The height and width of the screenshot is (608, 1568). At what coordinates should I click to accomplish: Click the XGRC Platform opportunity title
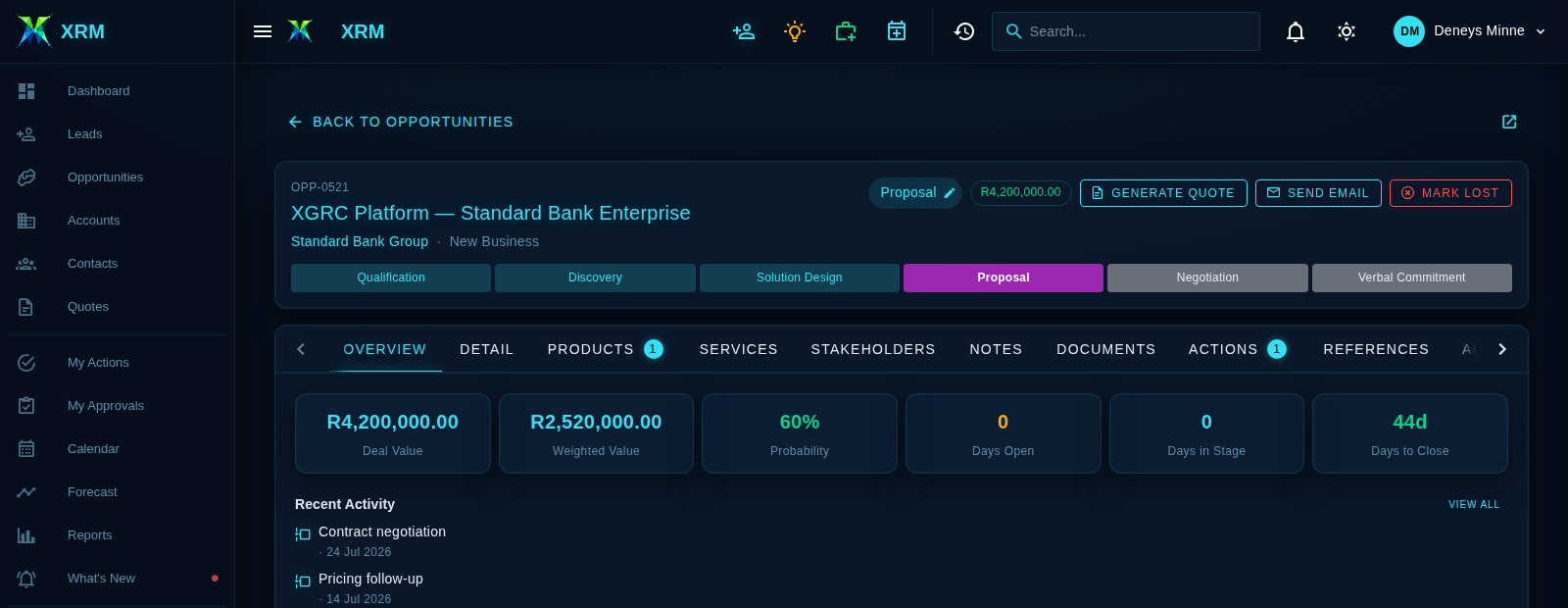coord(490,213)
